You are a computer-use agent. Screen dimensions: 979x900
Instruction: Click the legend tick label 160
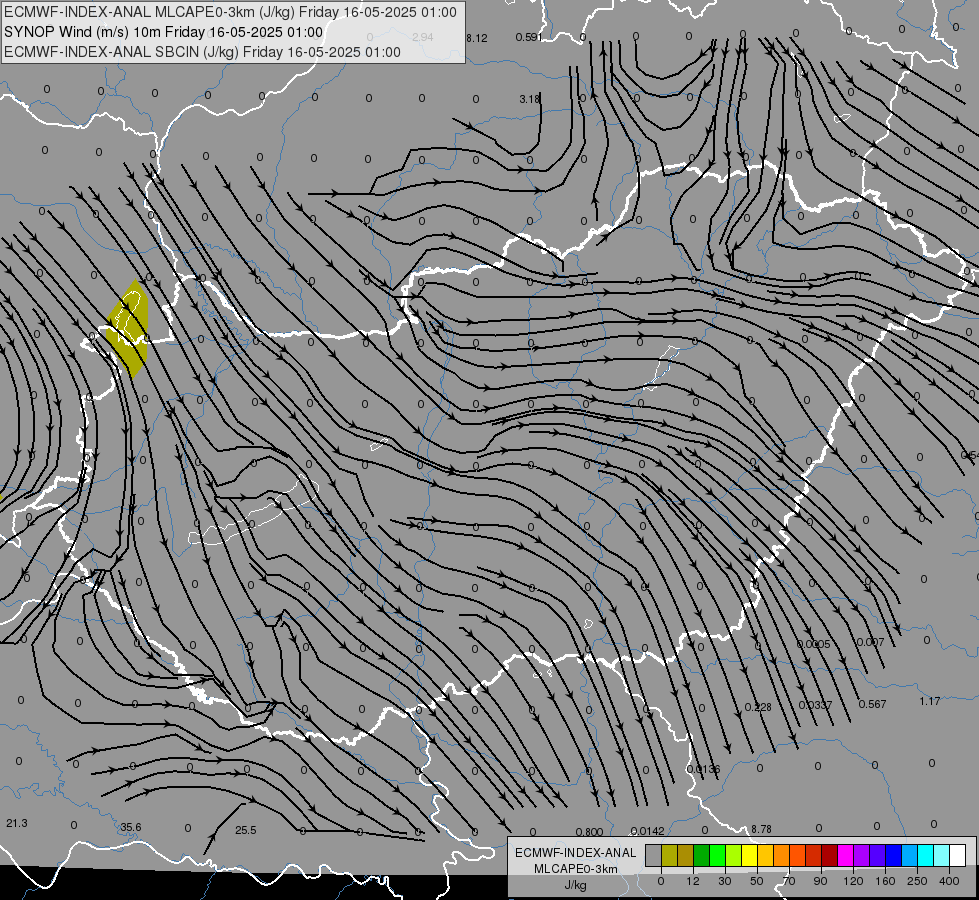[x=885, y=881]
